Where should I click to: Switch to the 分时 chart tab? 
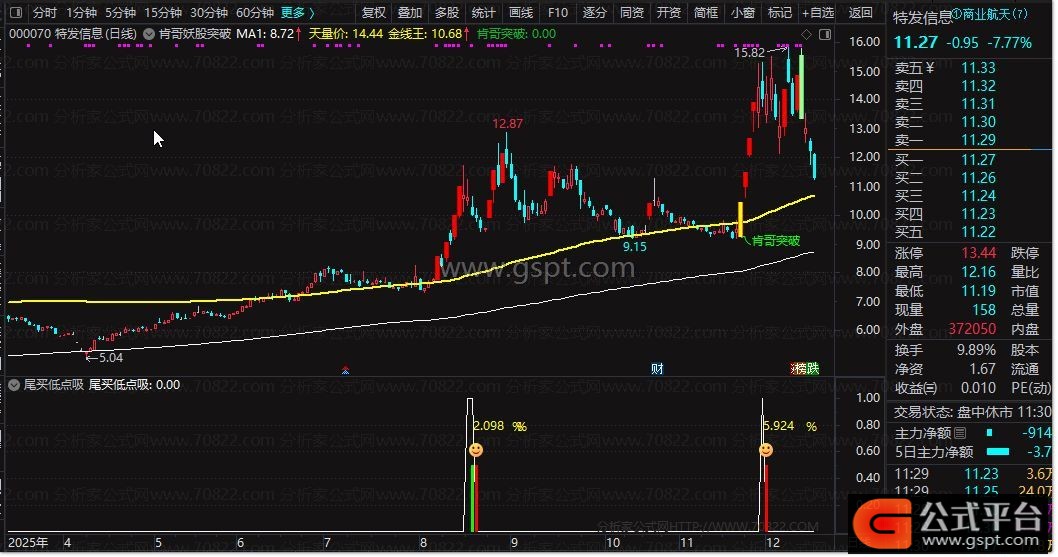point(45,13)
